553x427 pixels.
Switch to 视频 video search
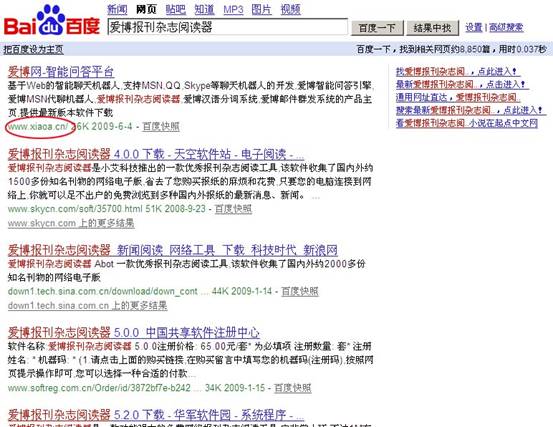(291, 9)
